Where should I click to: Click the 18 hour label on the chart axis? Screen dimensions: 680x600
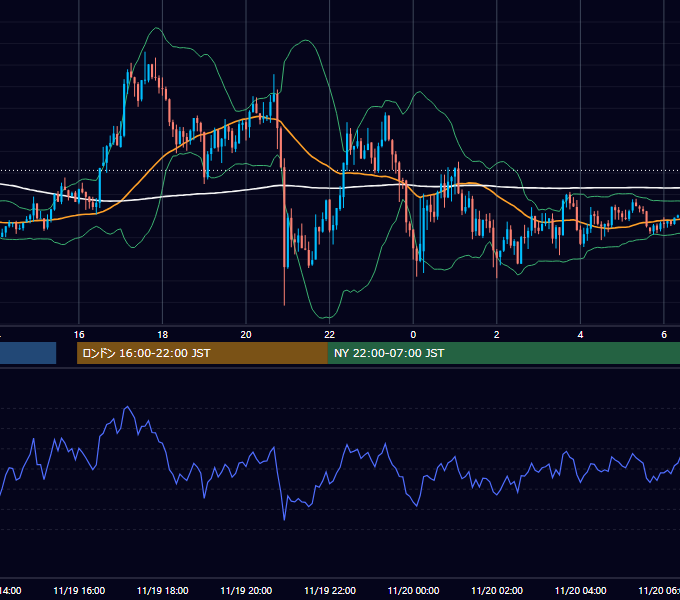(163, 335)
